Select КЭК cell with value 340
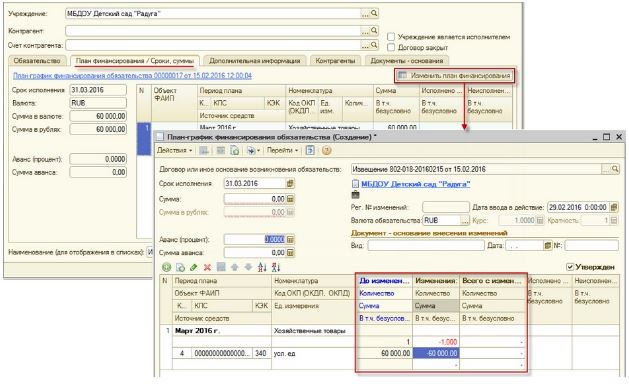 click(x=262, y=354)
